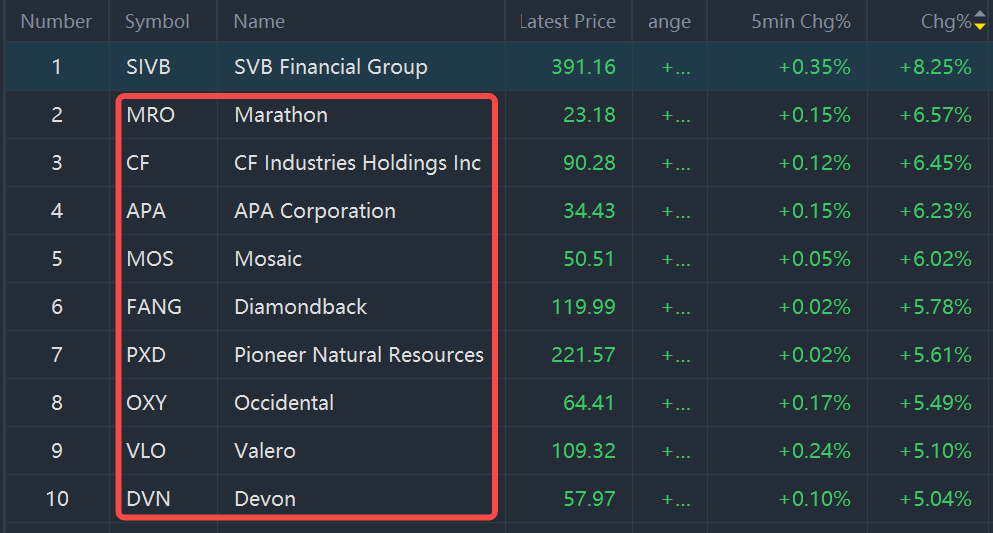Click Valero daily change +5.10%
Screen dimensions: 993x533
tap(935, 451)
